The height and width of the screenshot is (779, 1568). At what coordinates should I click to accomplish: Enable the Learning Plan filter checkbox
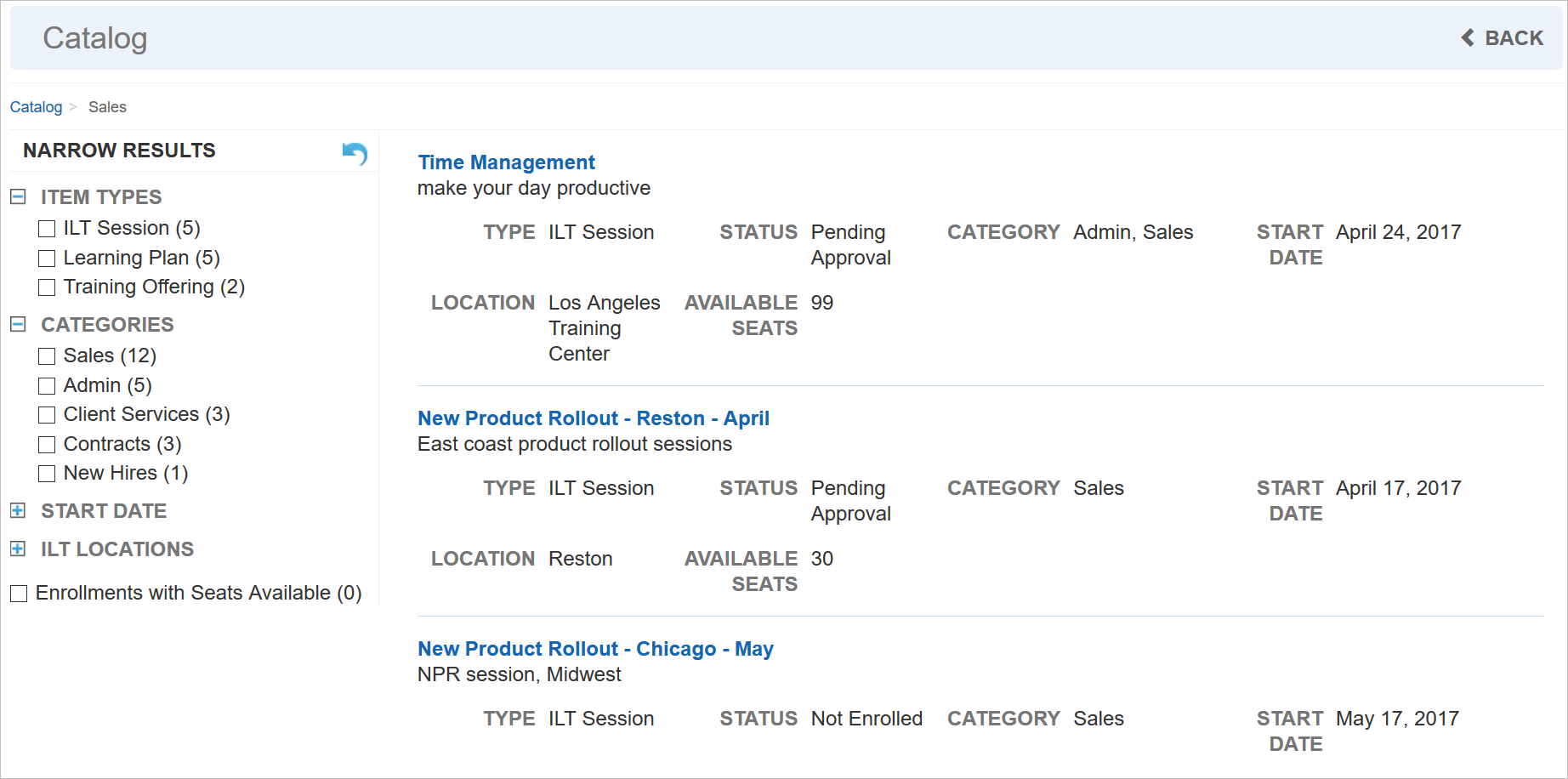tap(47, 259)
